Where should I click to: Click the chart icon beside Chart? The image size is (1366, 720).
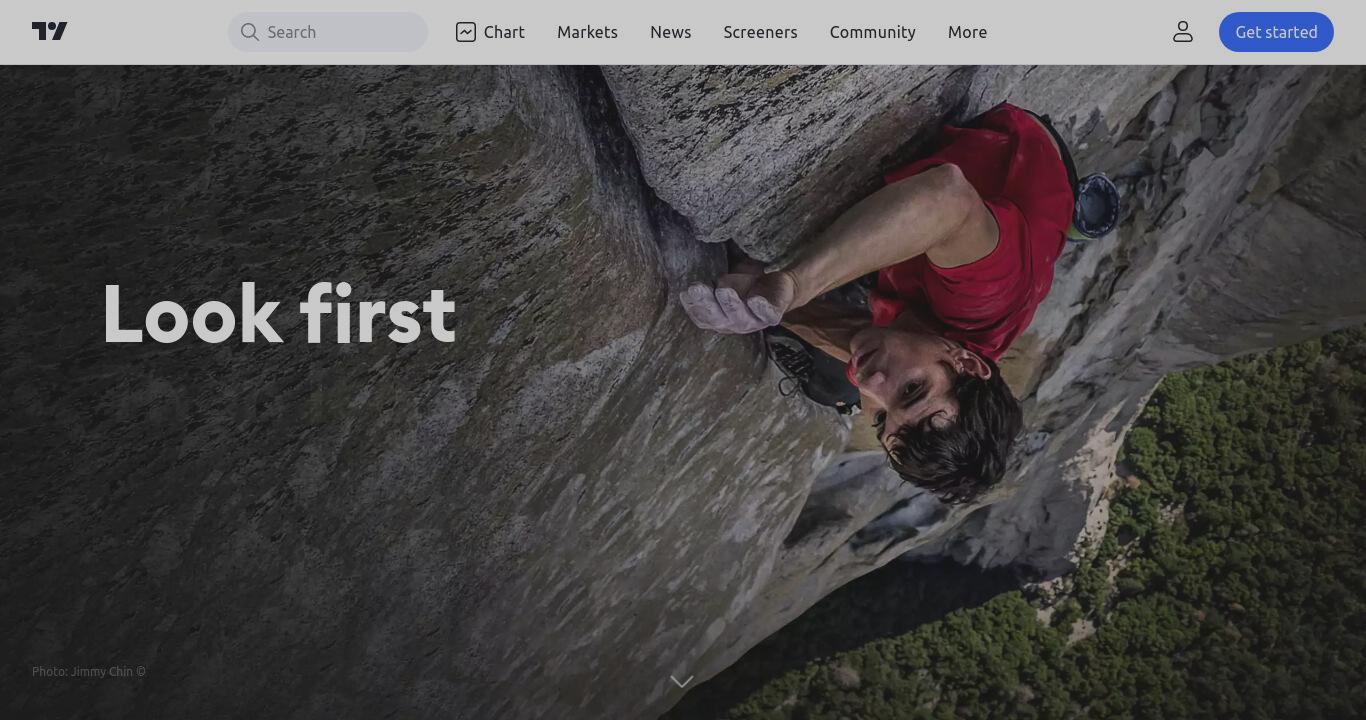[x=466, y=32]
